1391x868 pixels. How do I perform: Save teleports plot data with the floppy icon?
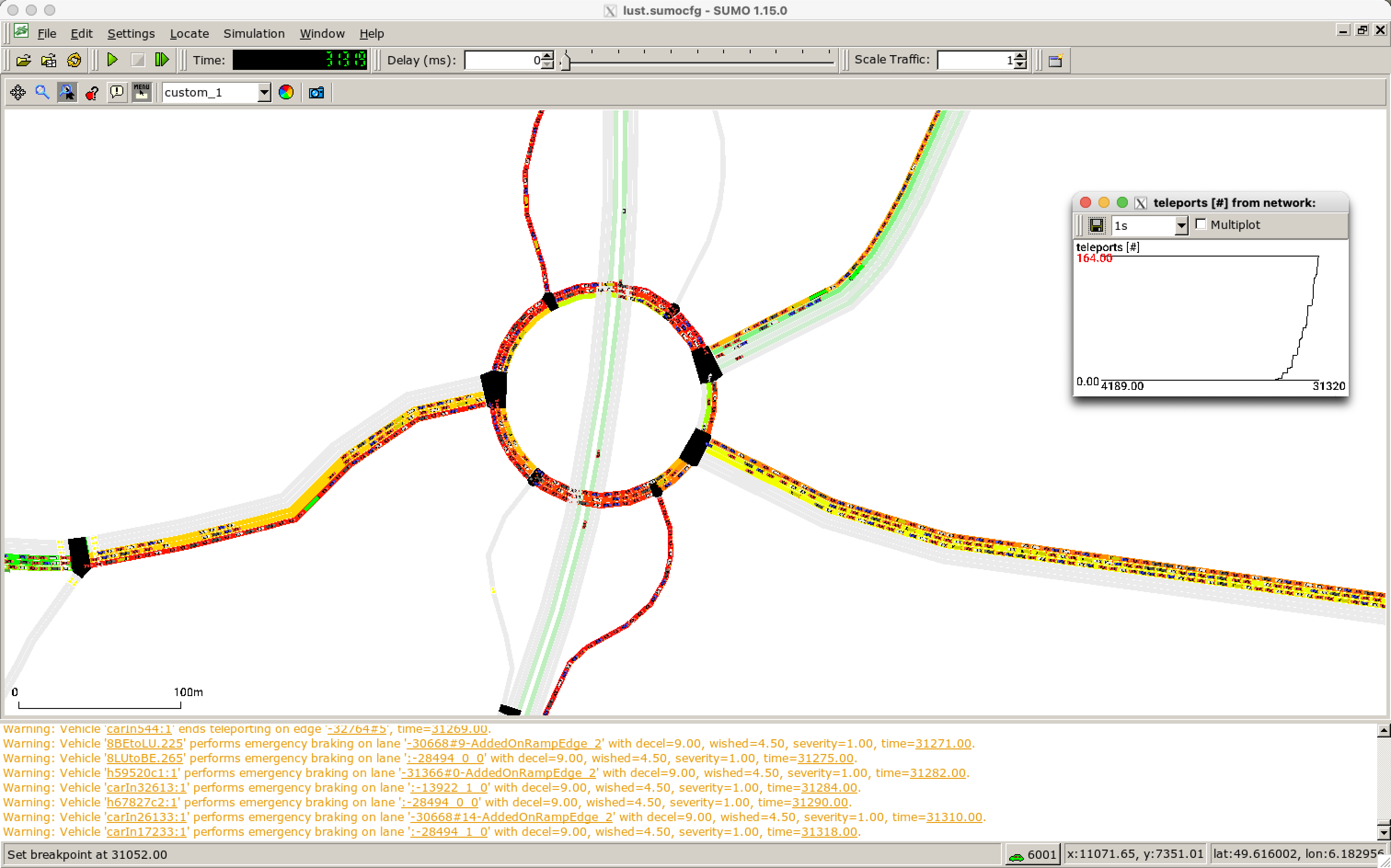pyautogui.click(x=1096, y=226)
